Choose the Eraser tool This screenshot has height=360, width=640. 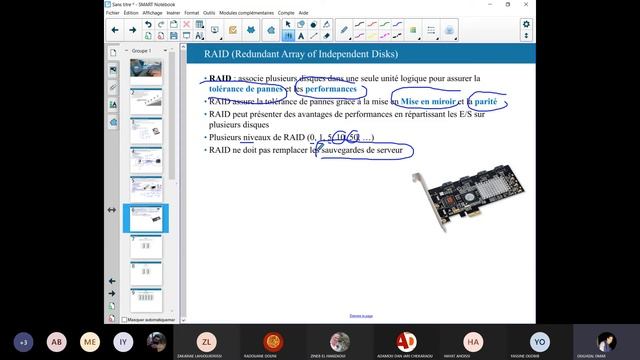point(326,36)
